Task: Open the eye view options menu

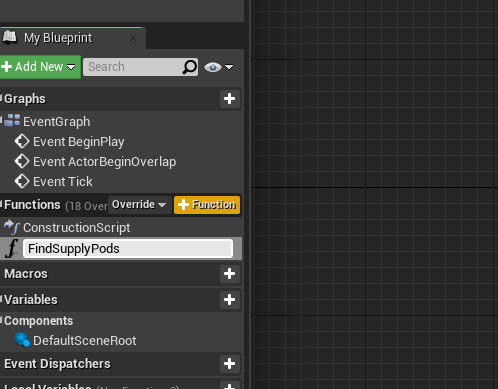Action: tap(219, 67)
